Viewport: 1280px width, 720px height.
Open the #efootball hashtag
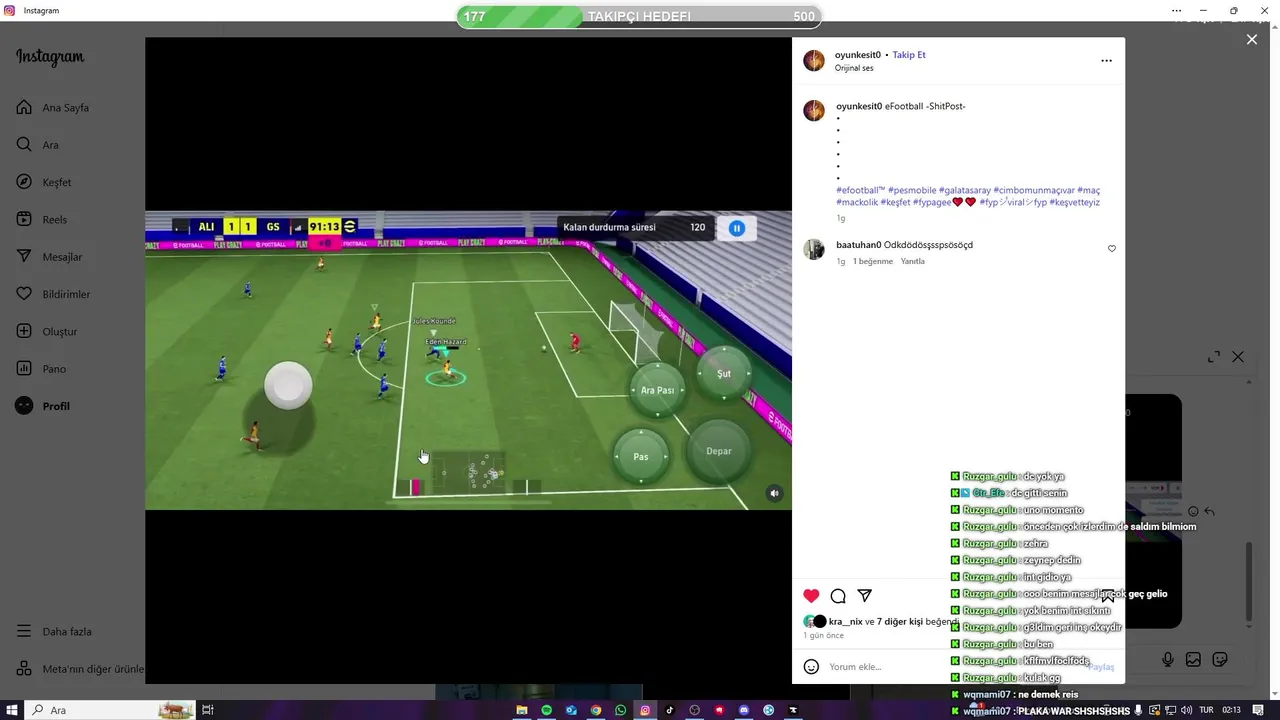click(860, 190)
